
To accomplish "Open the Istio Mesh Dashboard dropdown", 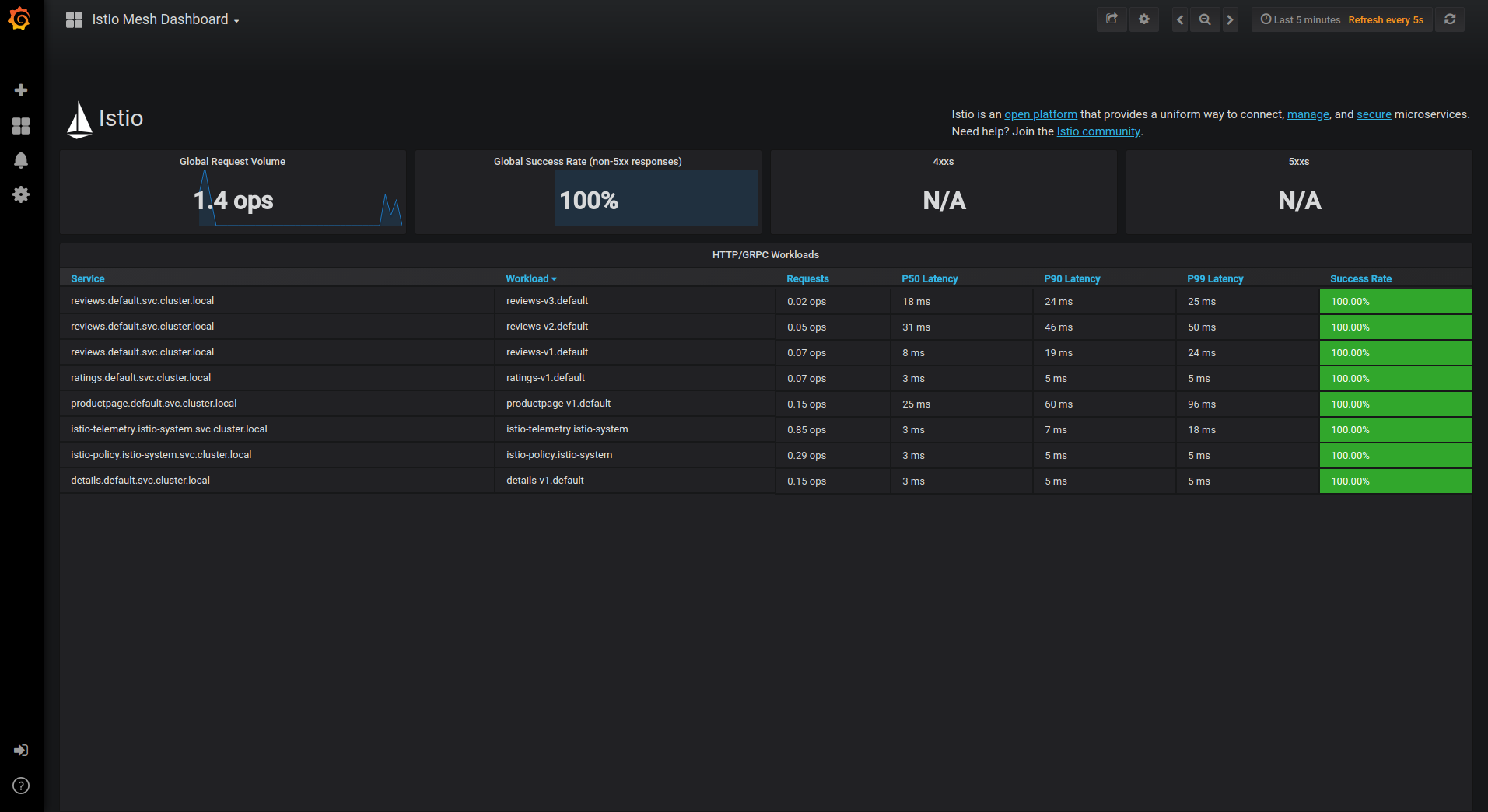I will click(165, 20).
